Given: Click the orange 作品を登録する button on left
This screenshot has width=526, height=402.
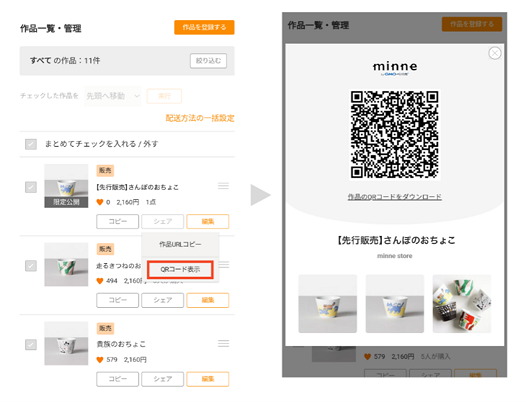Looking at the screenshot, I should 204,27.
